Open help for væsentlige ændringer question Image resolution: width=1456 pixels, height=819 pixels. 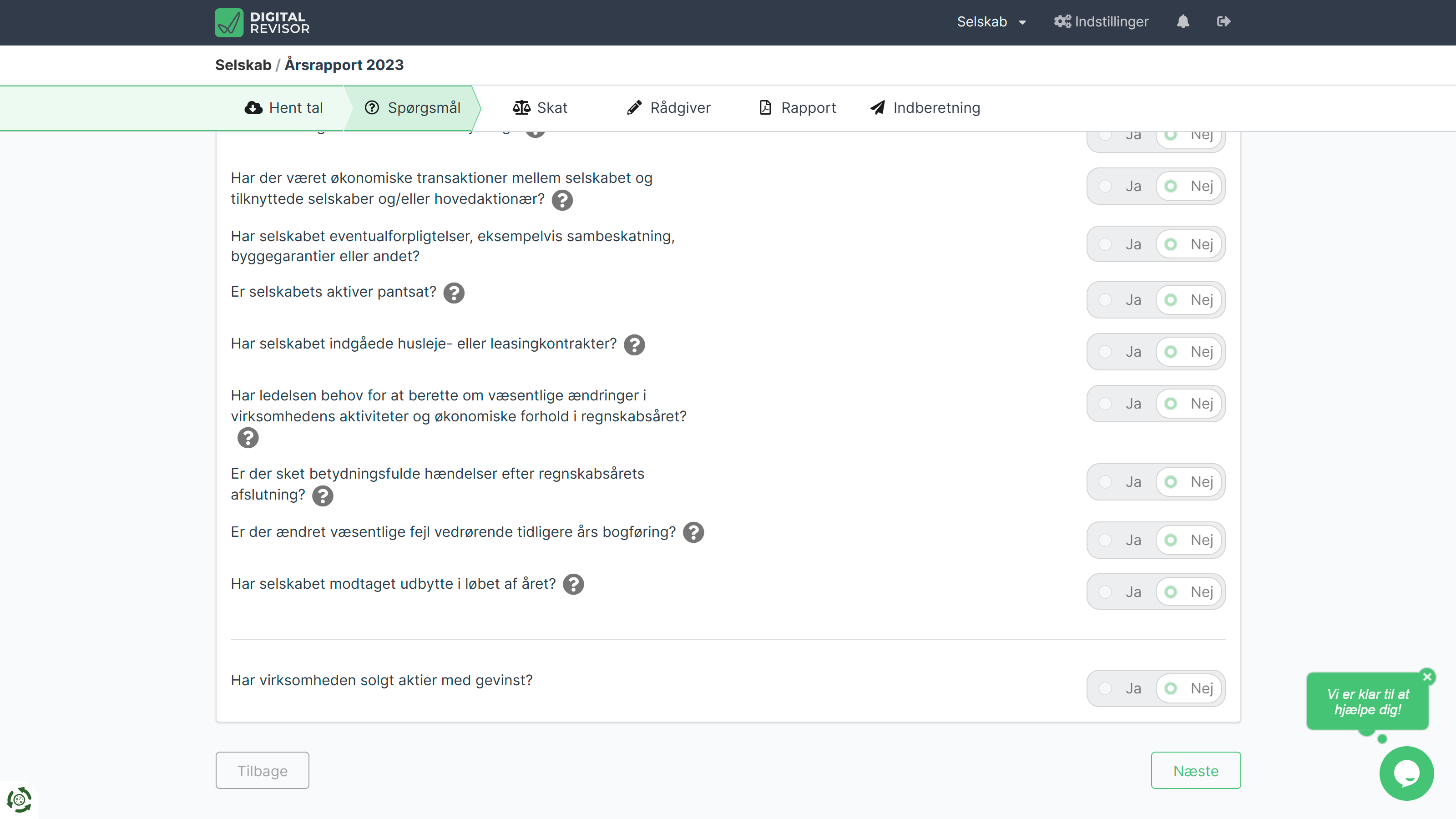tap(248, 438)
